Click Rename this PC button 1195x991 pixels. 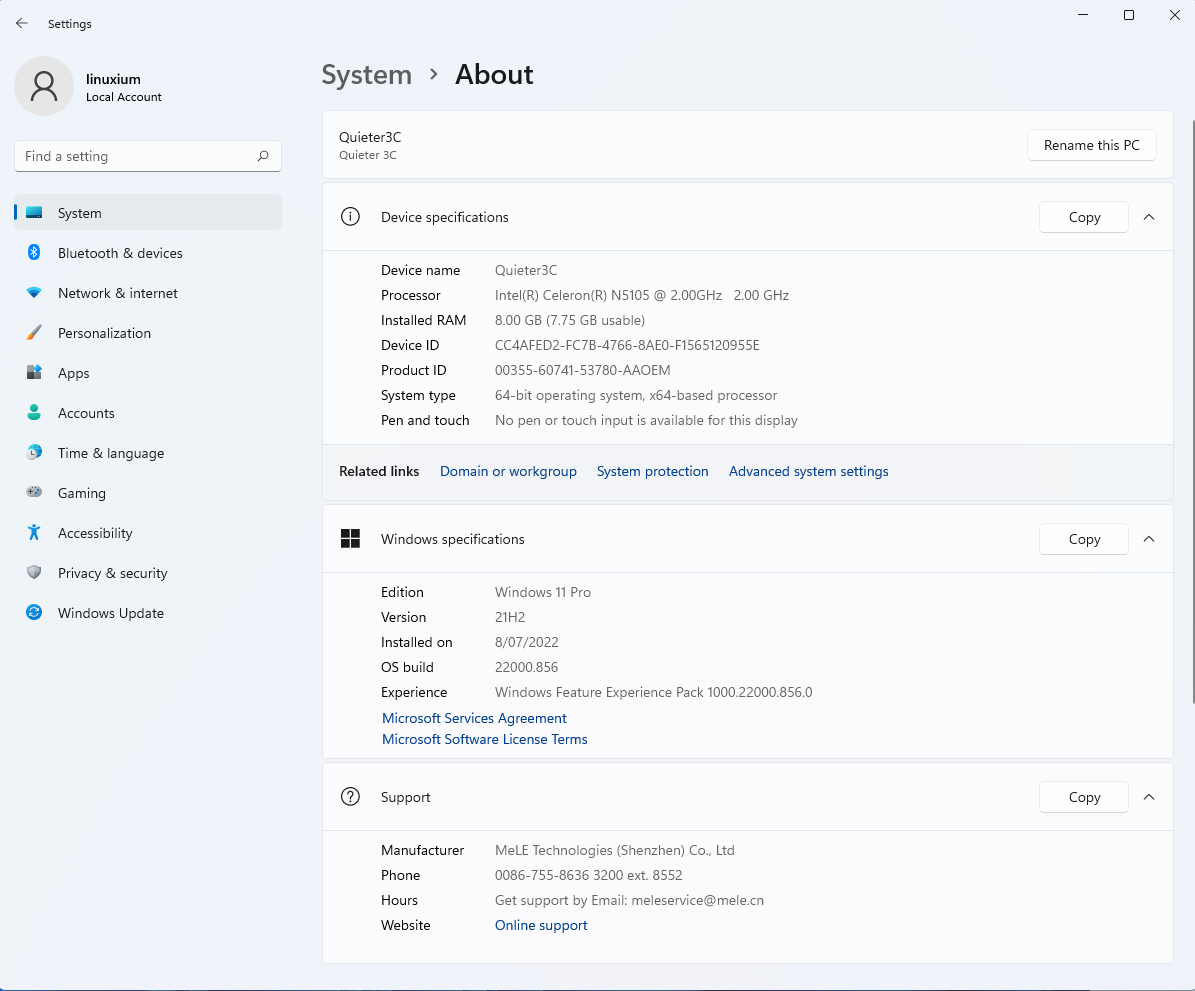coord(1091,145)
